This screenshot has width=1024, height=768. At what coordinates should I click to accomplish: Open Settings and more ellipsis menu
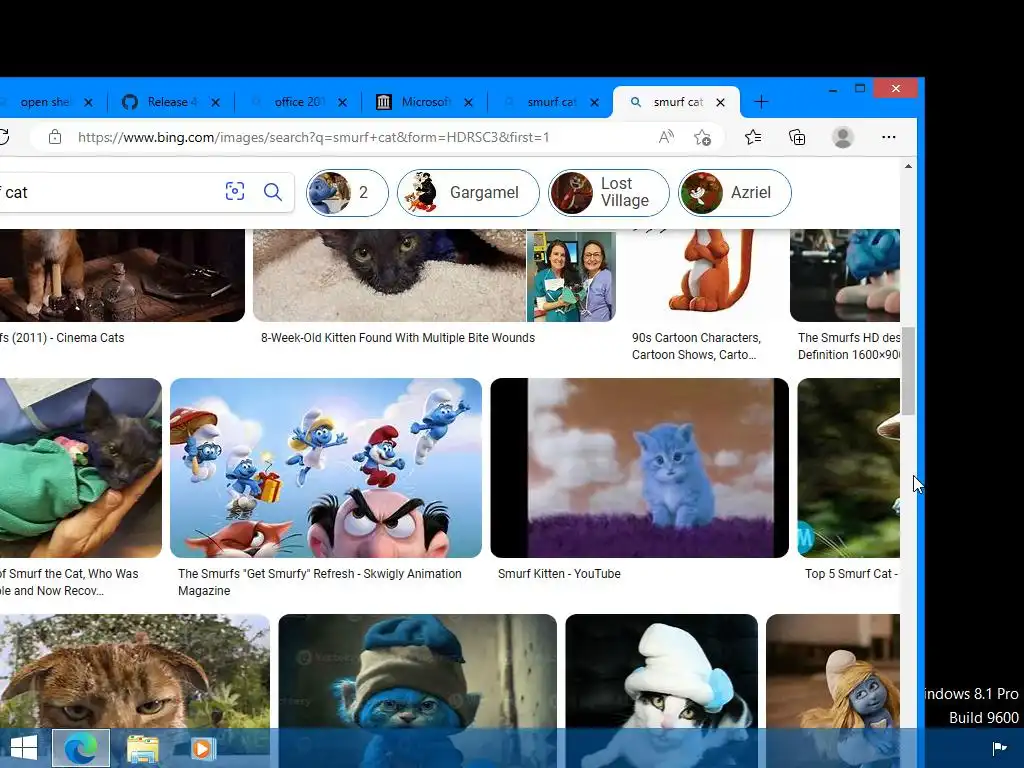(888, 137)
